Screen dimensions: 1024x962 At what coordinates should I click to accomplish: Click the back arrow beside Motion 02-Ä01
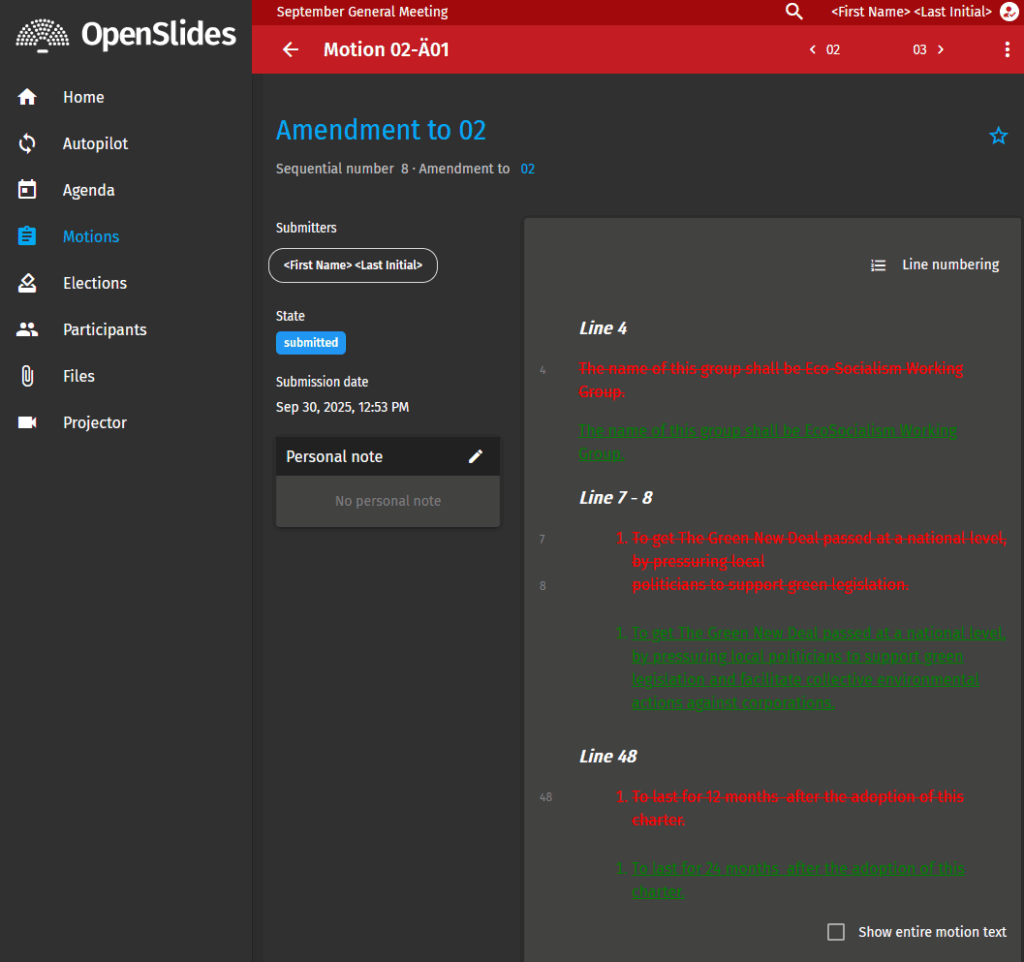coord(290,50)
